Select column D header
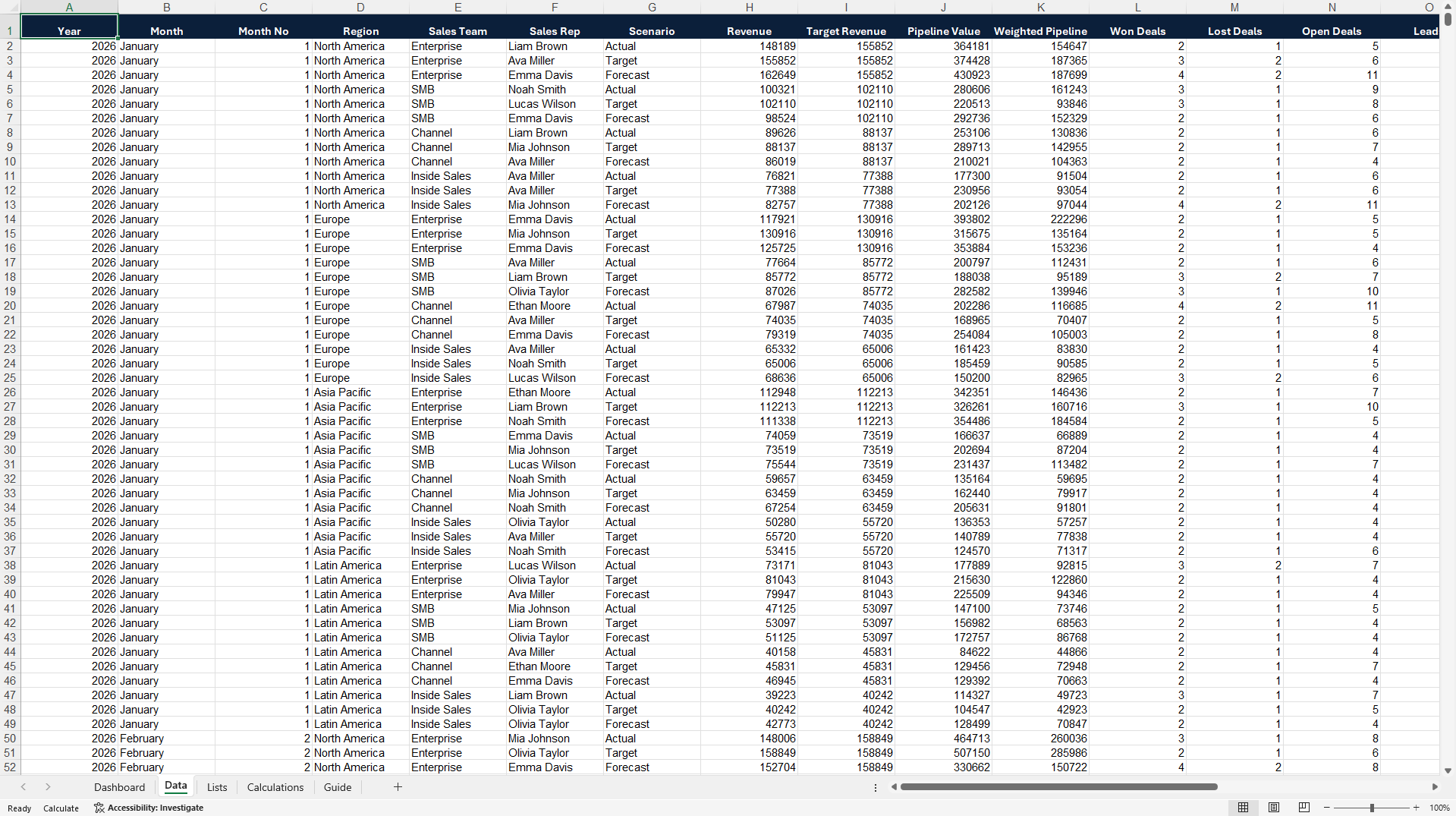 [360, 7]
